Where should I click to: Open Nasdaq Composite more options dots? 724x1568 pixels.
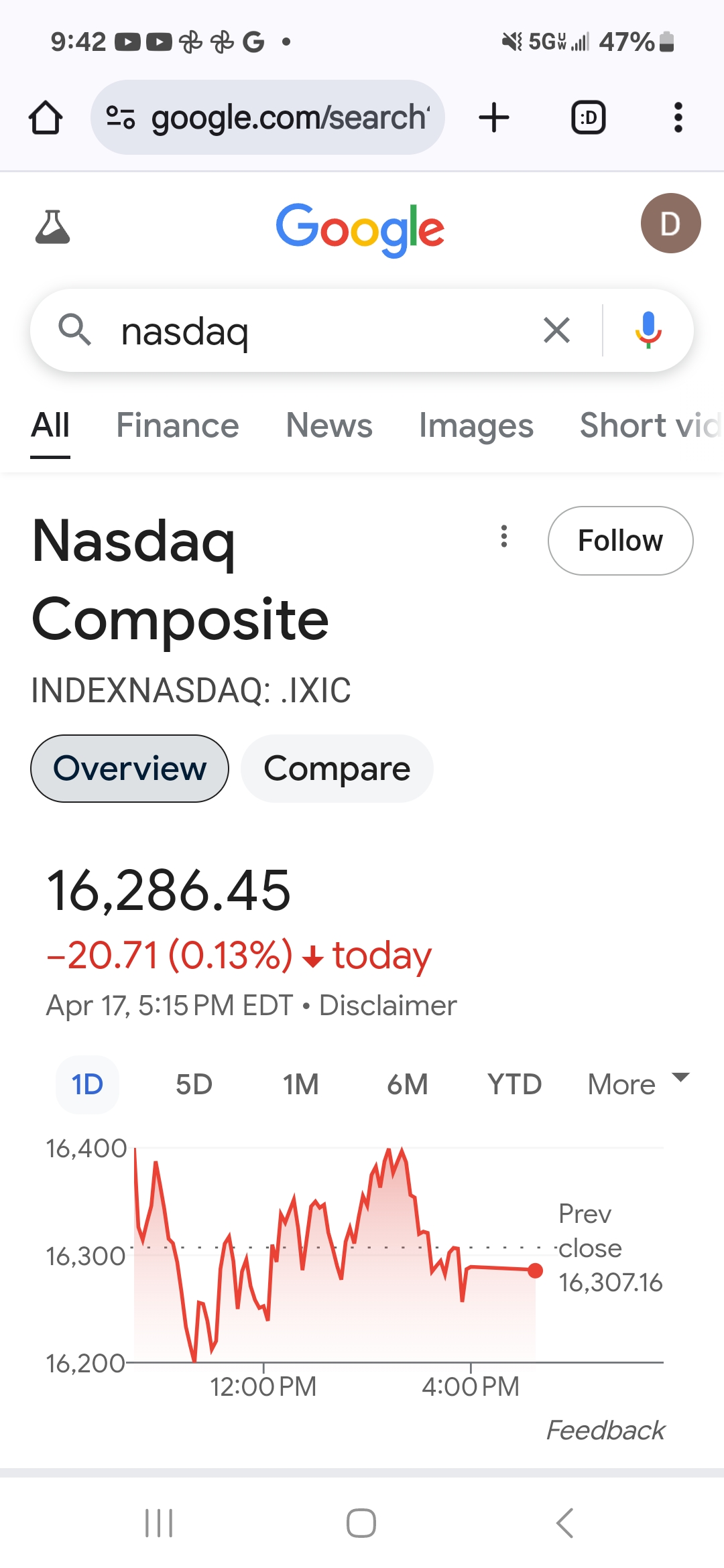tap(504, 536)
